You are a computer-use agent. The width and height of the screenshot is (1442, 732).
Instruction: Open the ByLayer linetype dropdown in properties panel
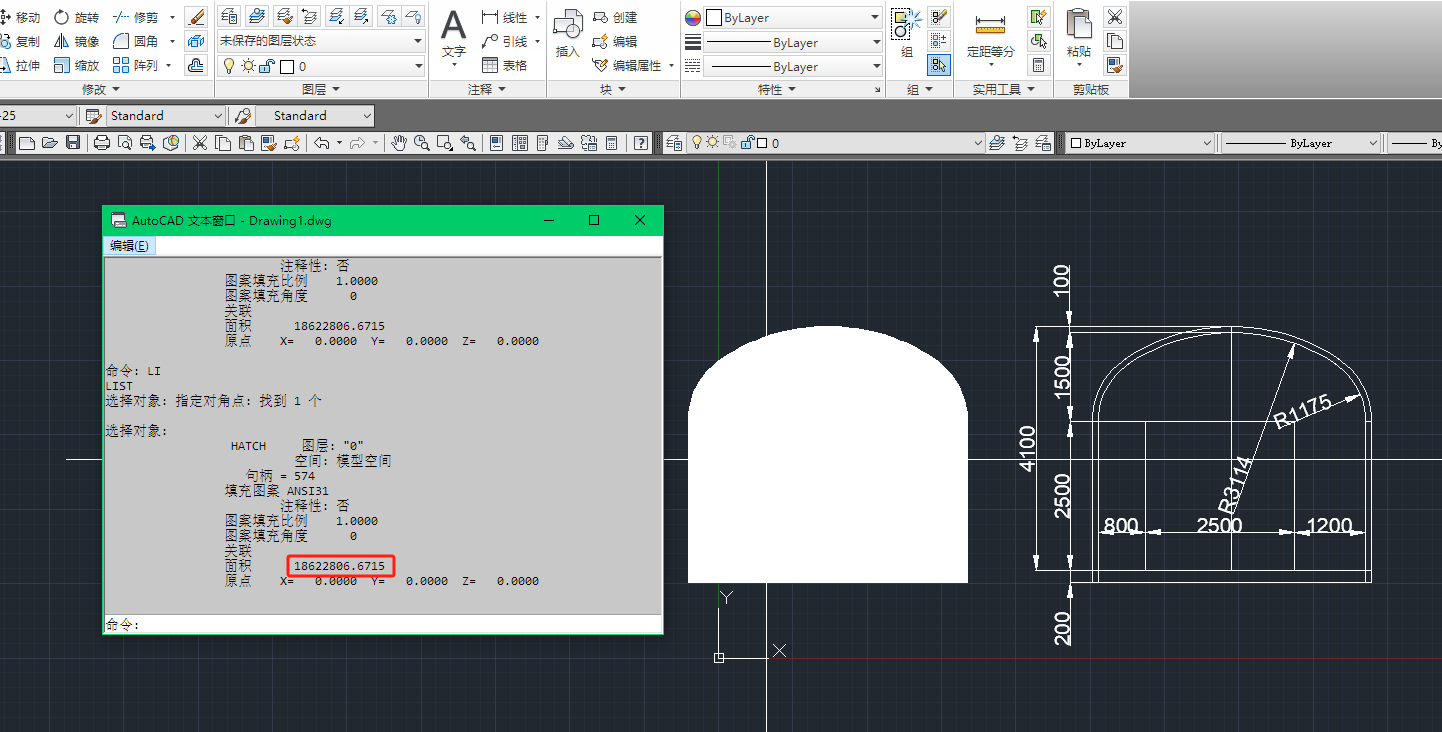(792, 66)
